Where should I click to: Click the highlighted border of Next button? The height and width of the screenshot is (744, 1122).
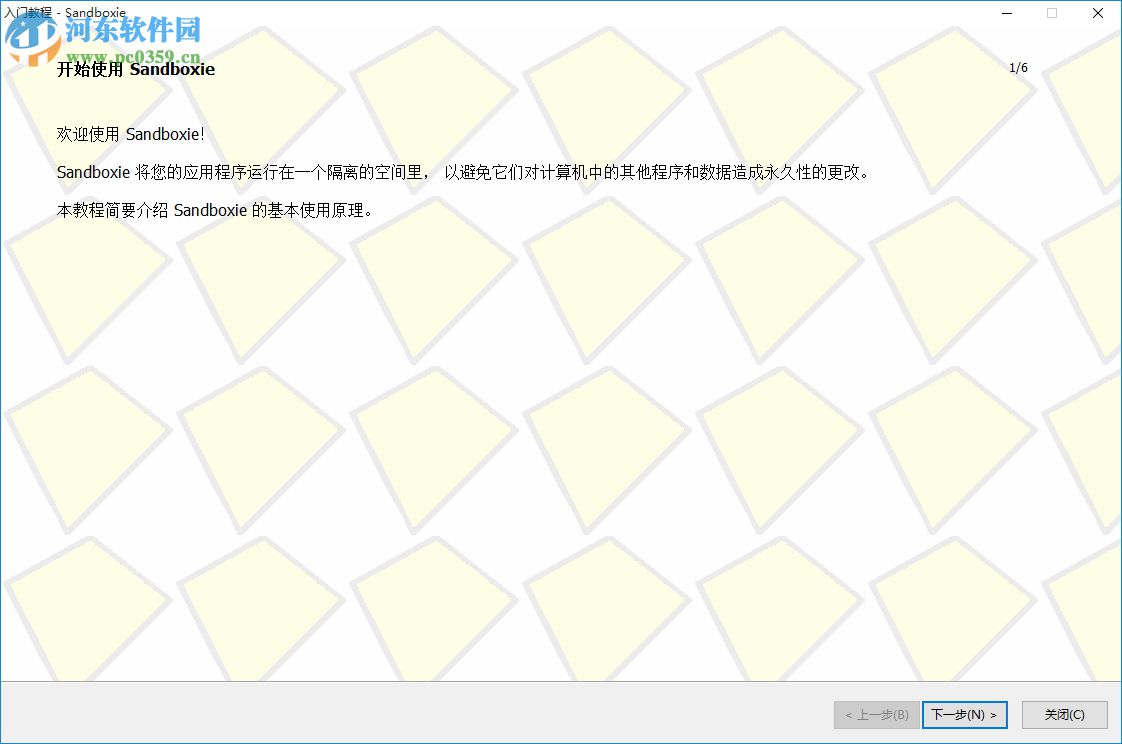963,701
